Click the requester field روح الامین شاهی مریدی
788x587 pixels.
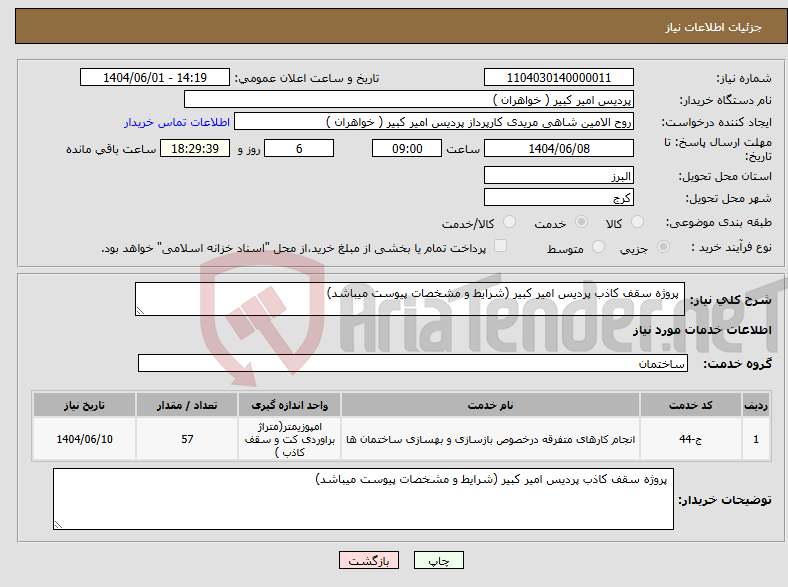pos(434,122)
